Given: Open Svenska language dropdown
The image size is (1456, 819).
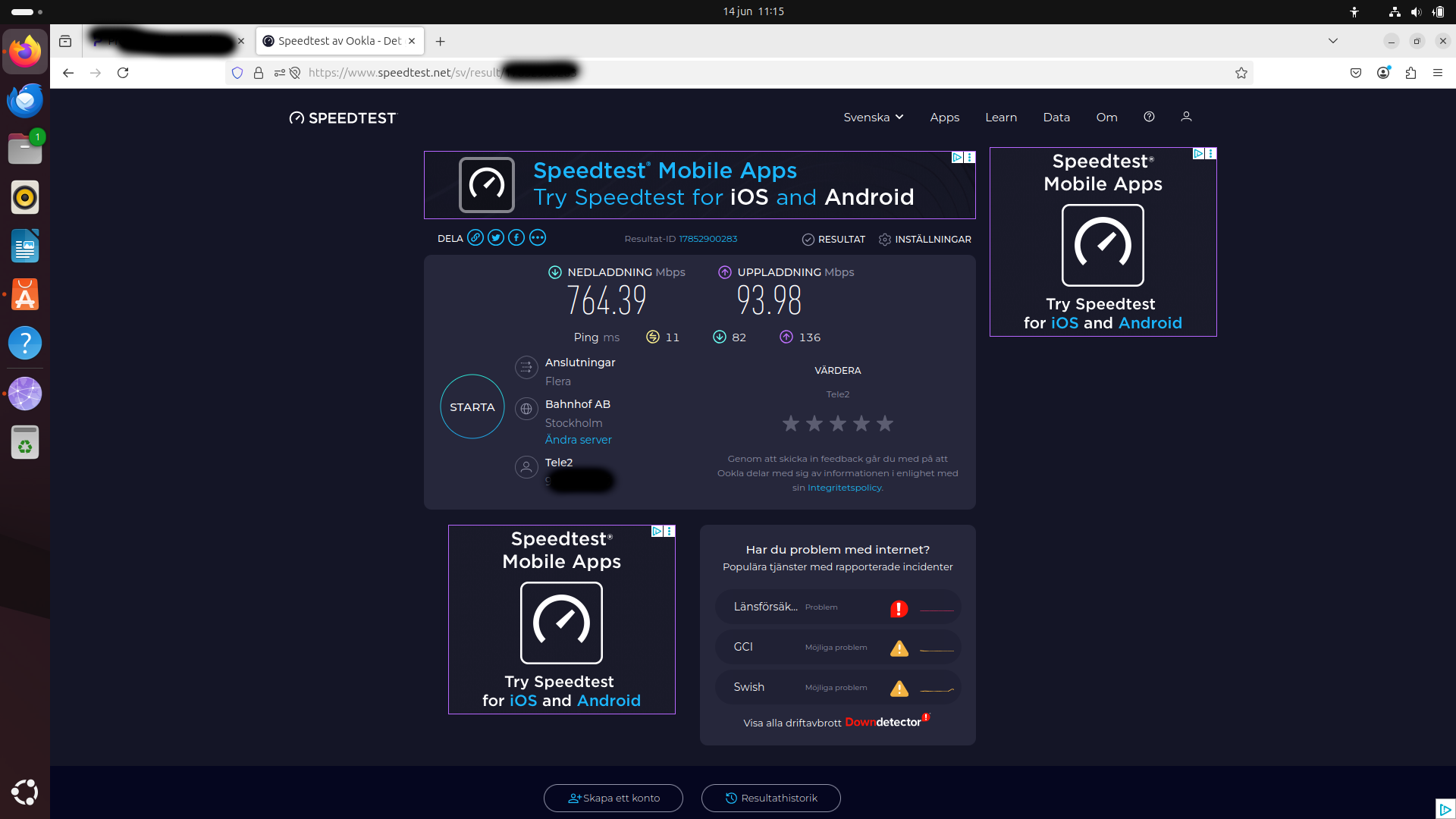Looking at the screenshot, I should click(x=874, y=118).
